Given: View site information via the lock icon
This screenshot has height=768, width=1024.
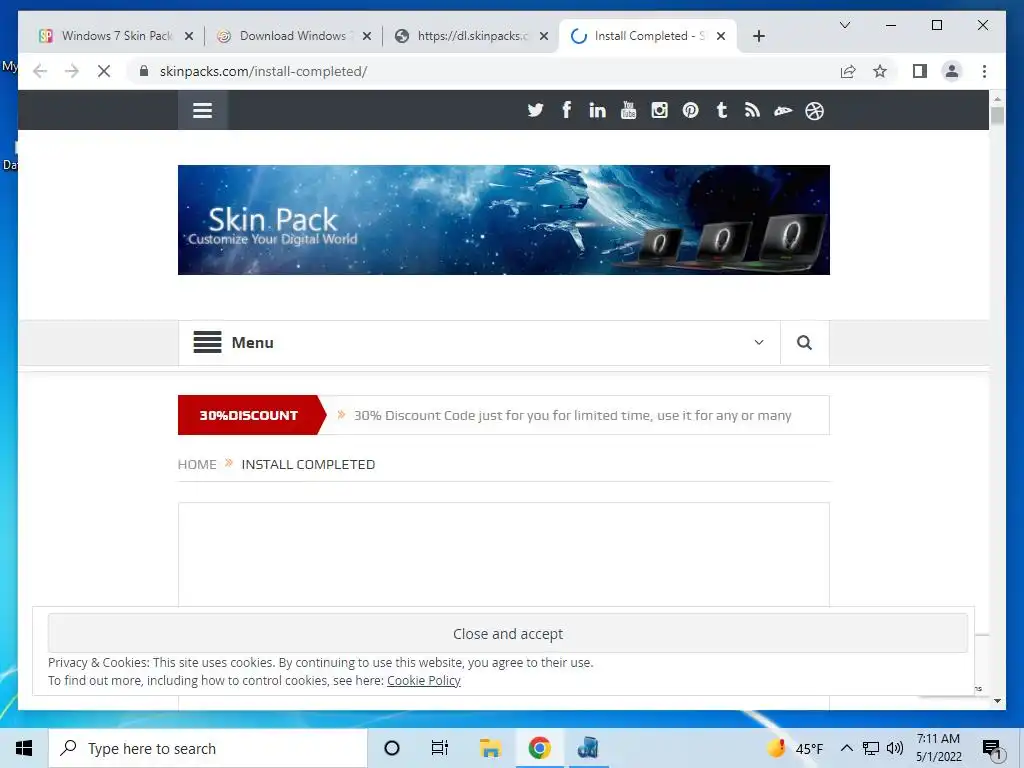Looking at the screenshot, I should pyautogui.click(x=144, y=71).
